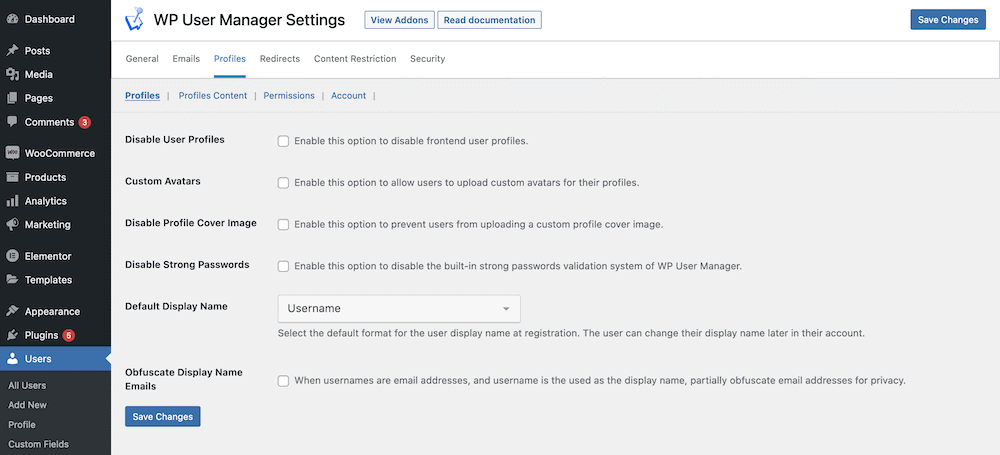Enable the Disable User Profiles checkbox
The width and height of the screenshot is (1000, 455).
[283, 141]
